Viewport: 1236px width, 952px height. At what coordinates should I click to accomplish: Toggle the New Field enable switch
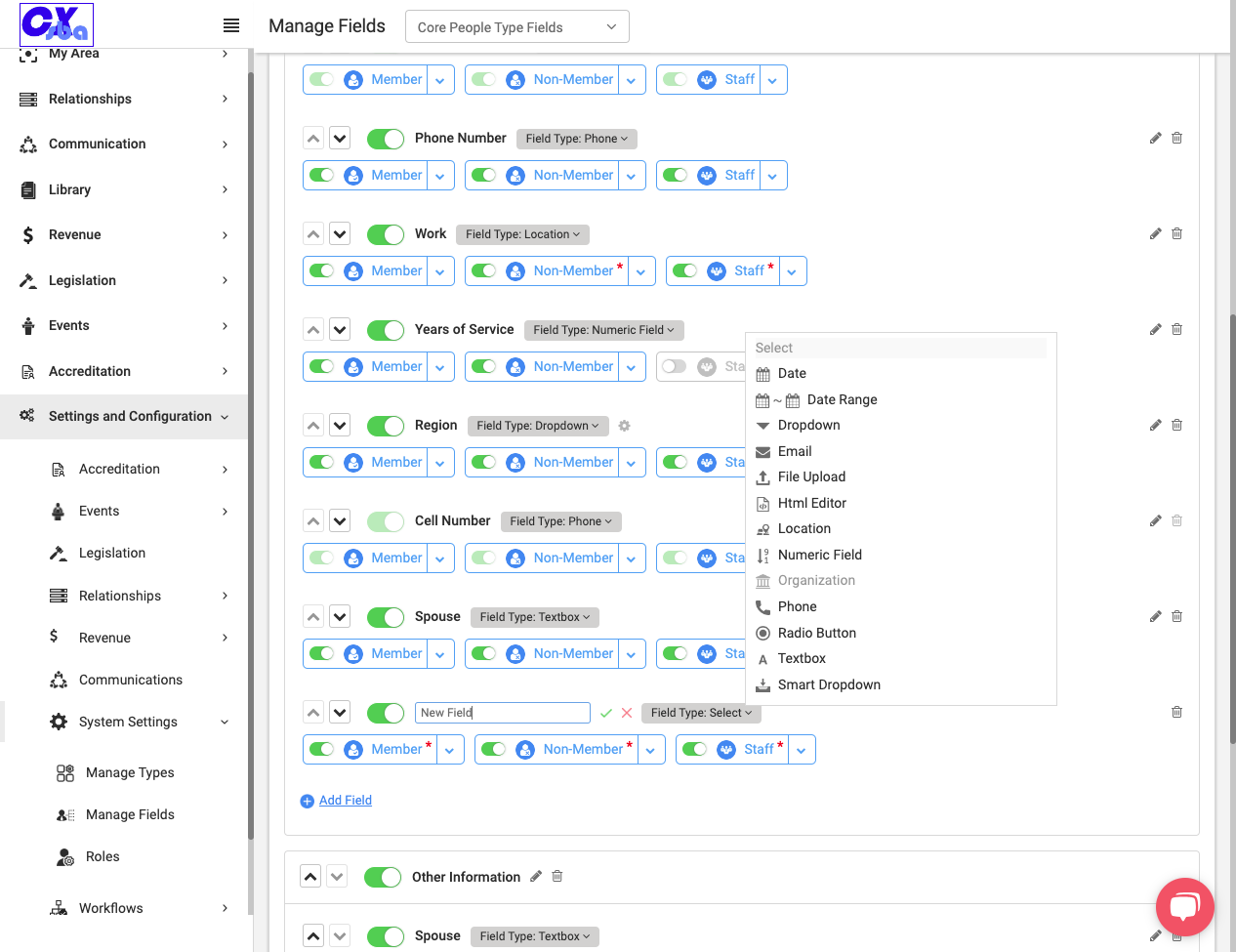click(x=386, y=713)
